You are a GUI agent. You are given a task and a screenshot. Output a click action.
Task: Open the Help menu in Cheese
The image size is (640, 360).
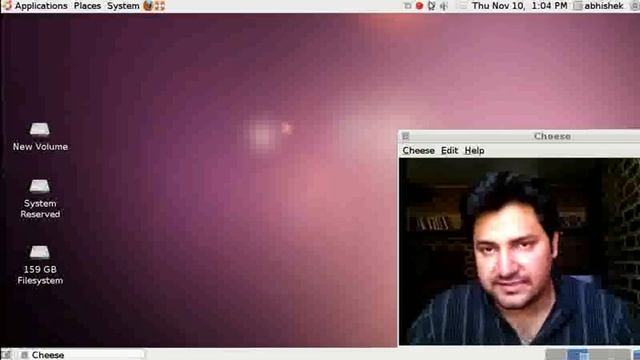coord(474,151)
